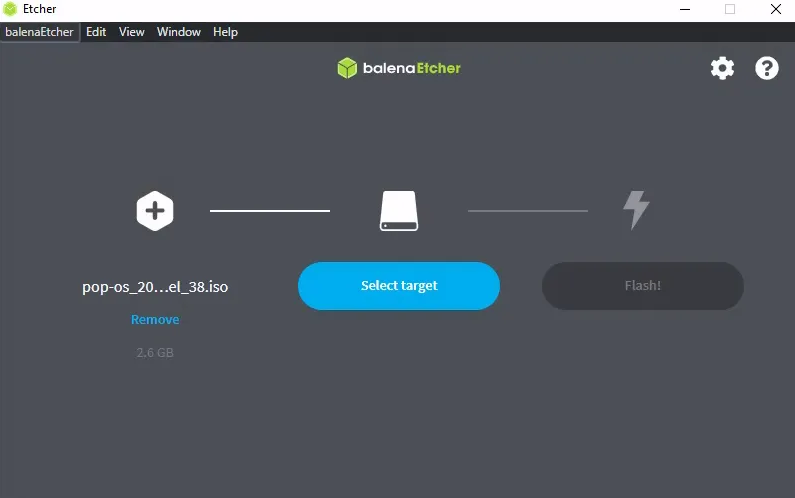Click the balenaEtcher logo header
This screenshot has height=498, width=795.
click(x=399, y=68)
